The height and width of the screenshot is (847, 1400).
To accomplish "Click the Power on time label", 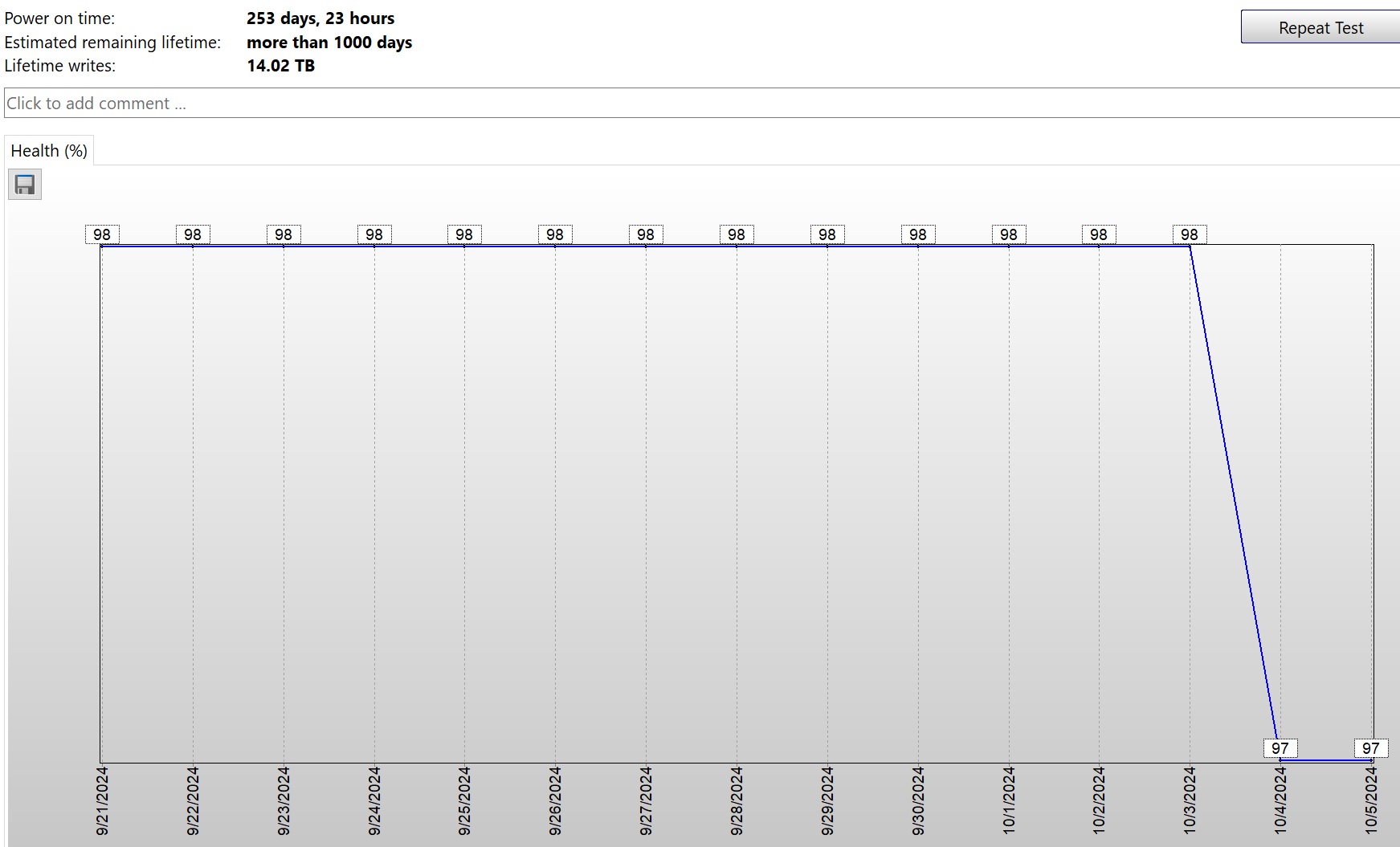I will coord(59,18).
